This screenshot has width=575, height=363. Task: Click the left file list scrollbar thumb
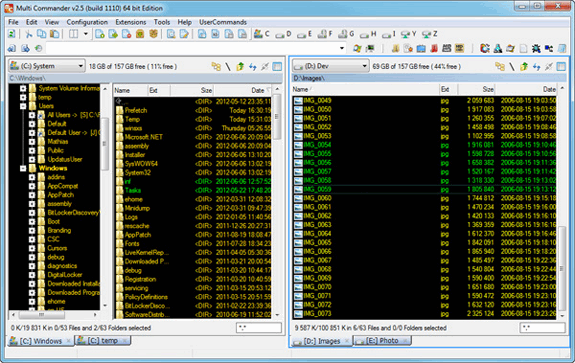click(277, 117)
